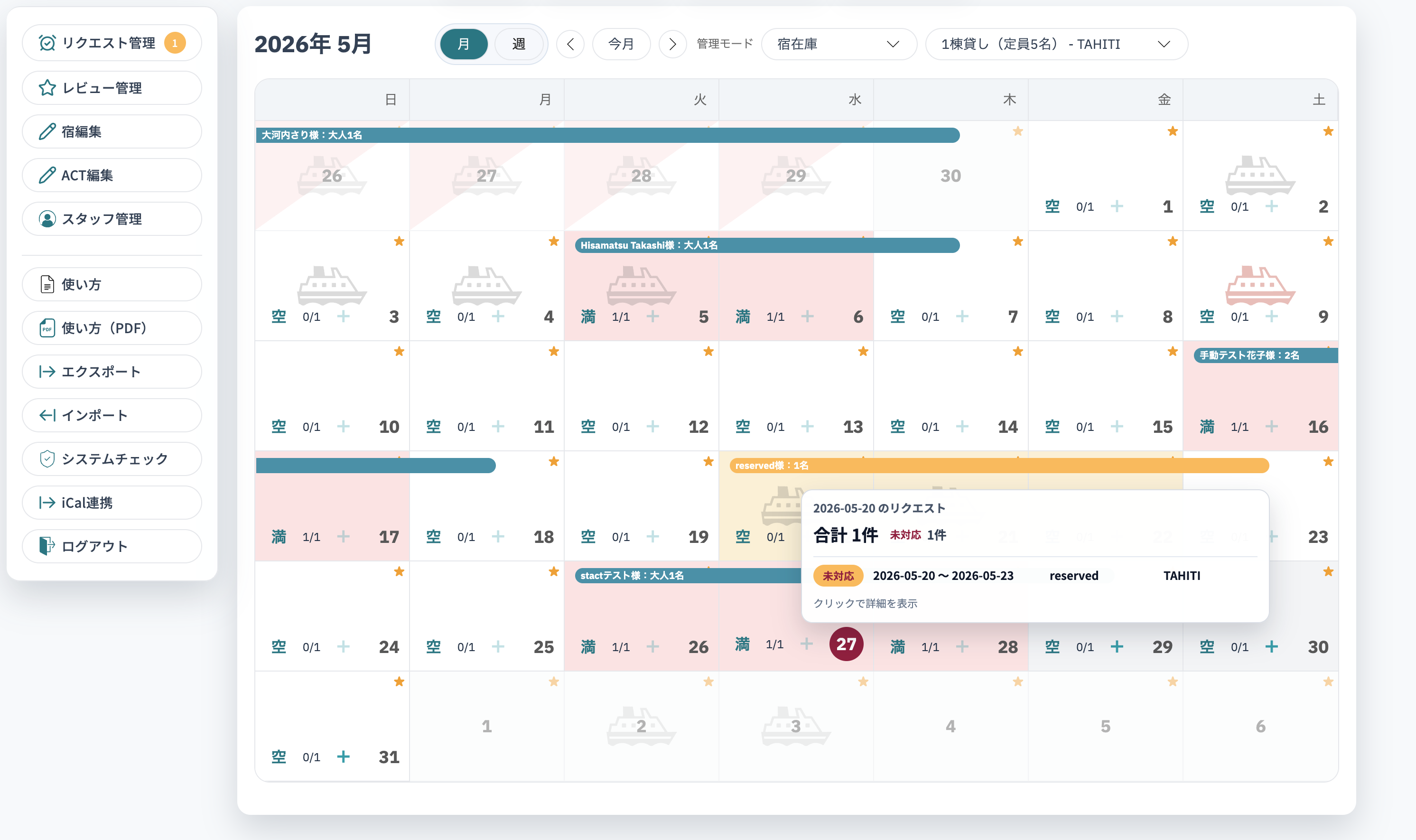
Task: Click the 未対応 status tag in popup
Action: (838, 575)
